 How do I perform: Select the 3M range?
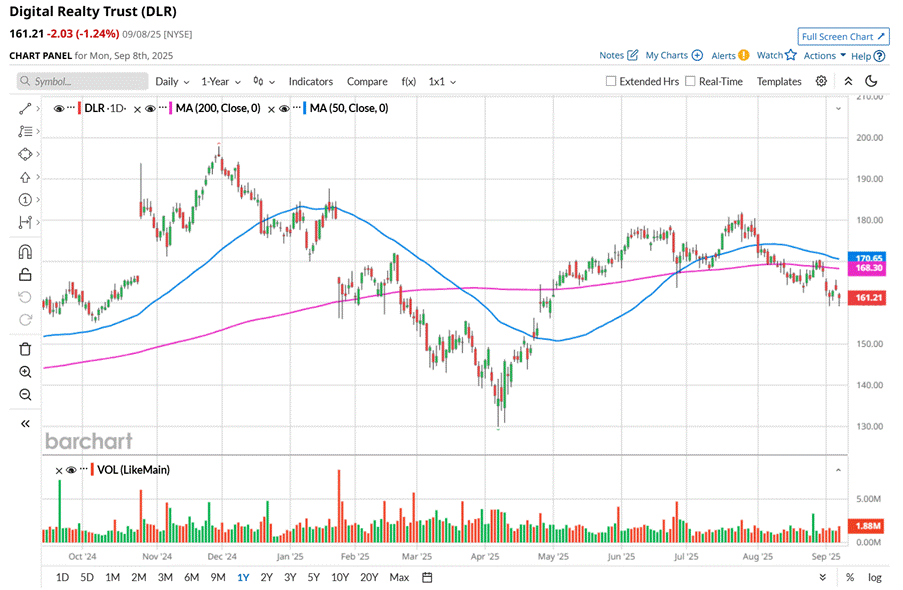click(165, 577)
